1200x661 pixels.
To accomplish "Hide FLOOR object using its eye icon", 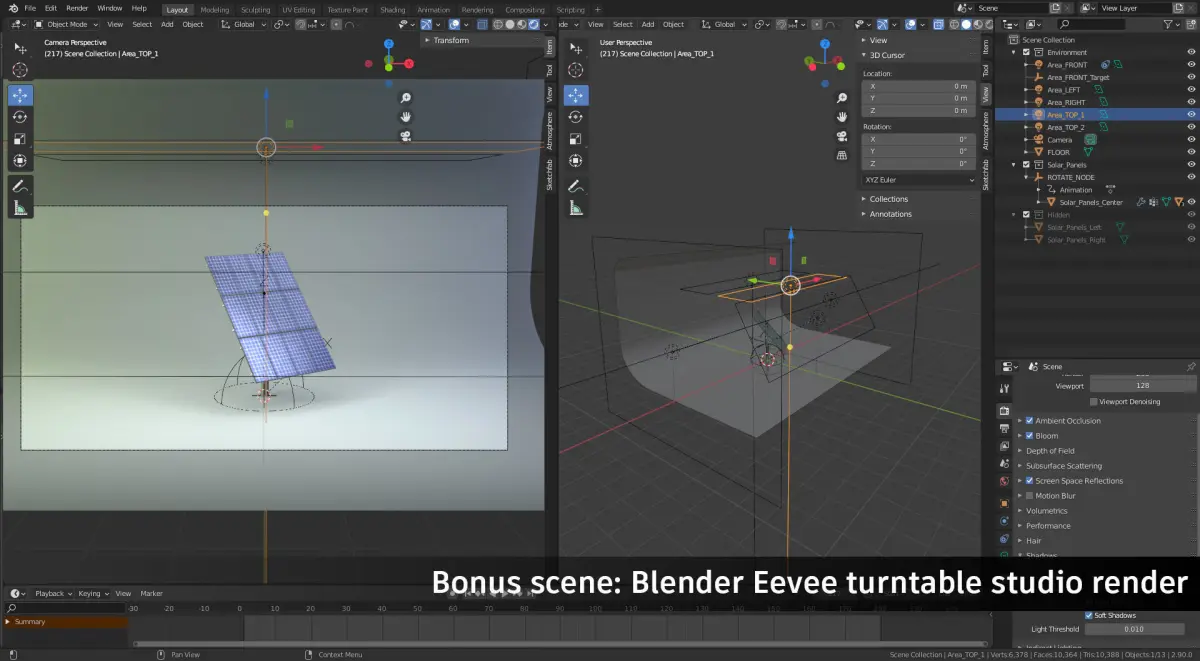I will point(1190,152).
